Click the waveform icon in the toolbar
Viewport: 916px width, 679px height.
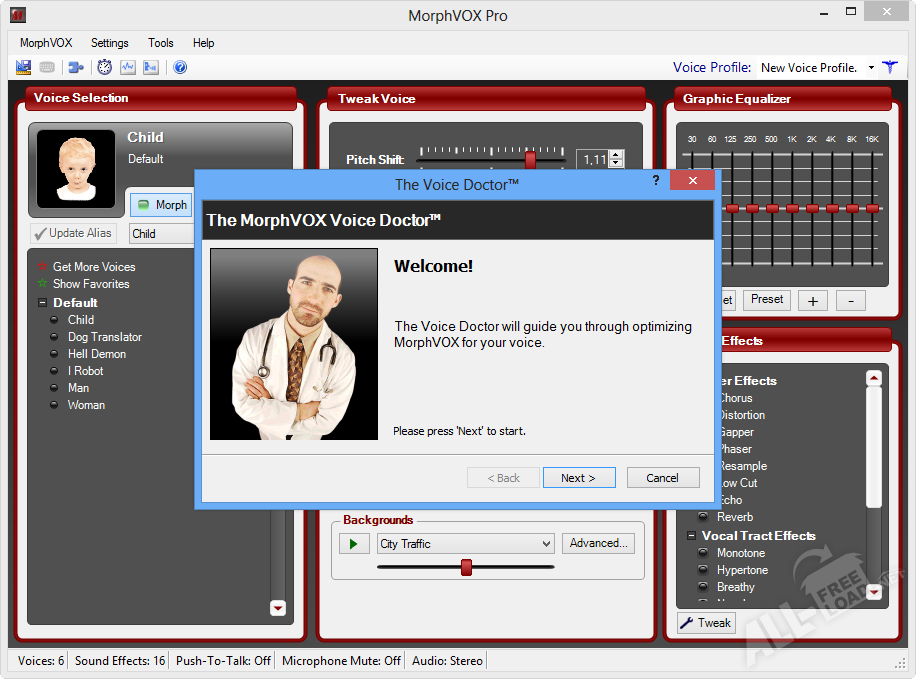[x=128, y=67]
